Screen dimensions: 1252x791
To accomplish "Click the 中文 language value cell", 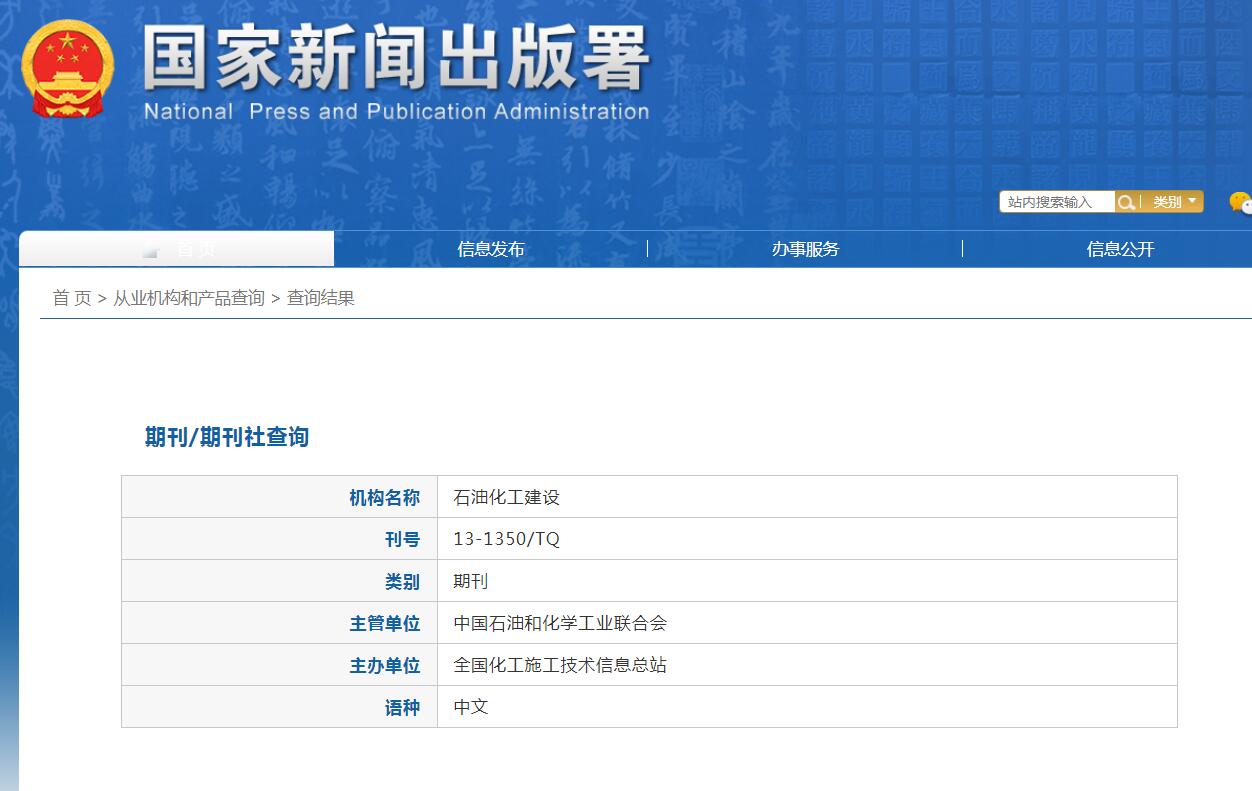I will point(471,707).
